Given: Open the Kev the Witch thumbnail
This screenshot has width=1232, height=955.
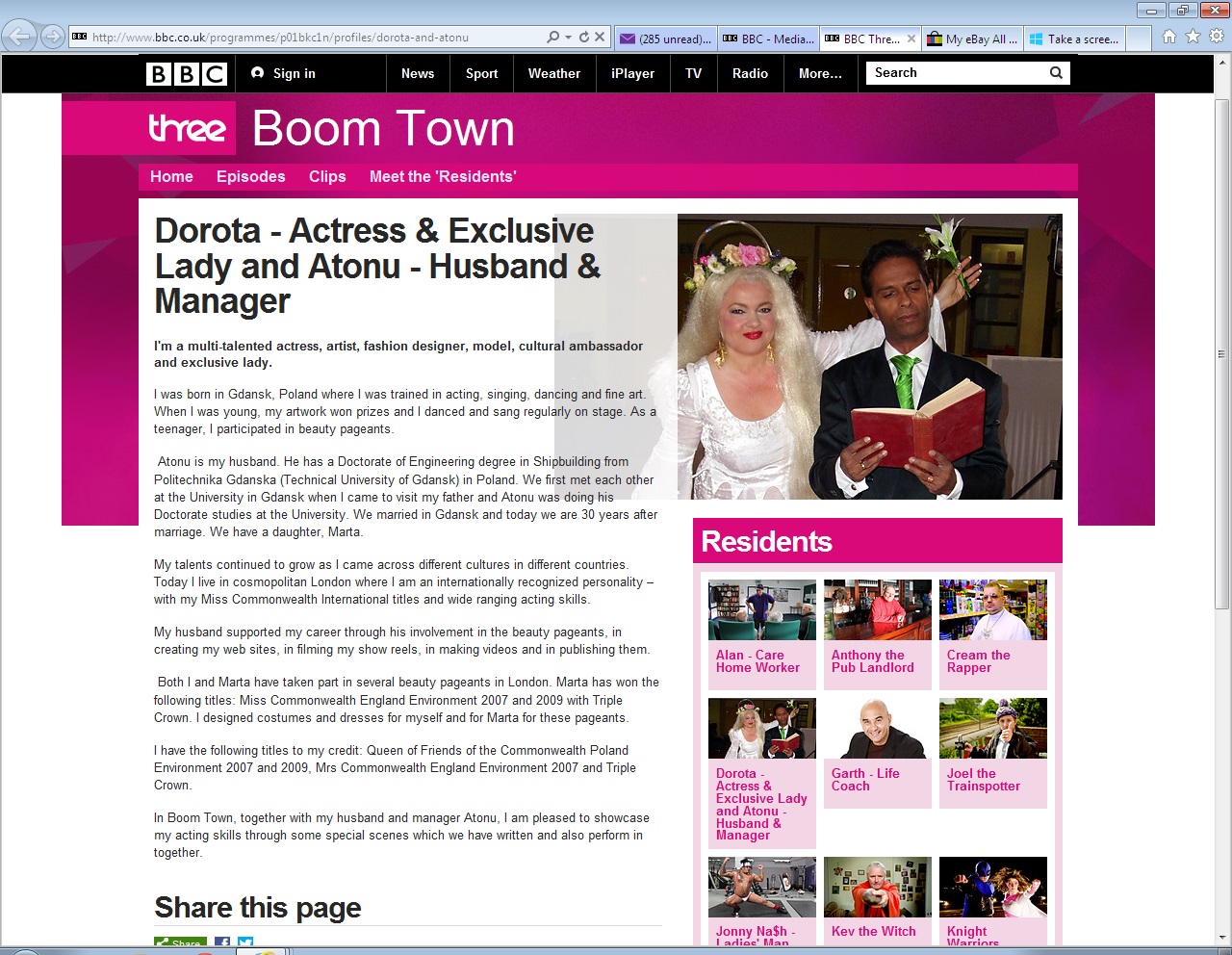Looking at the screenshot, I should (878, 887).
